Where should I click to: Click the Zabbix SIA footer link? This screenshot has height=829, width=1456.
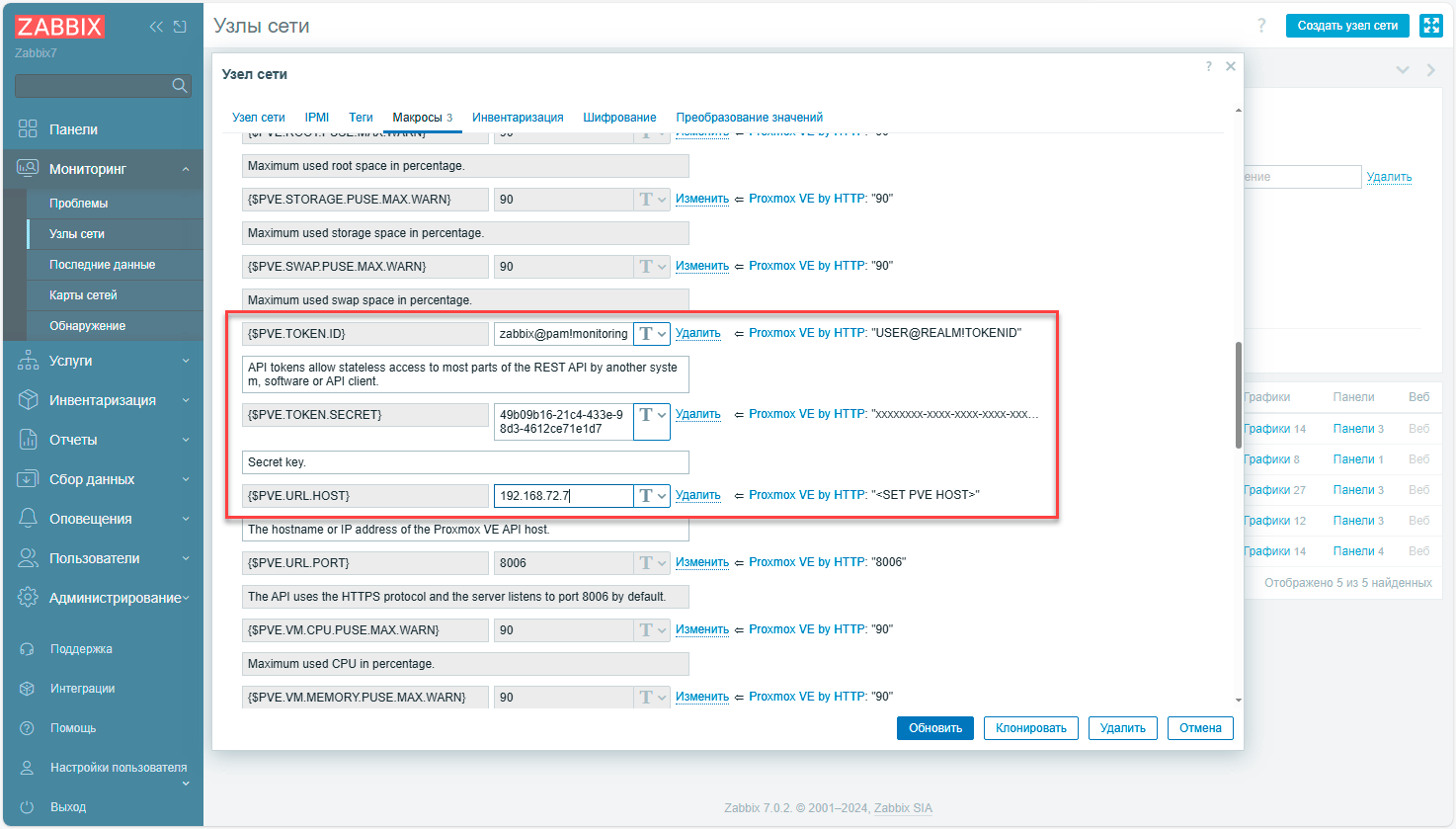tap(903, 808)
